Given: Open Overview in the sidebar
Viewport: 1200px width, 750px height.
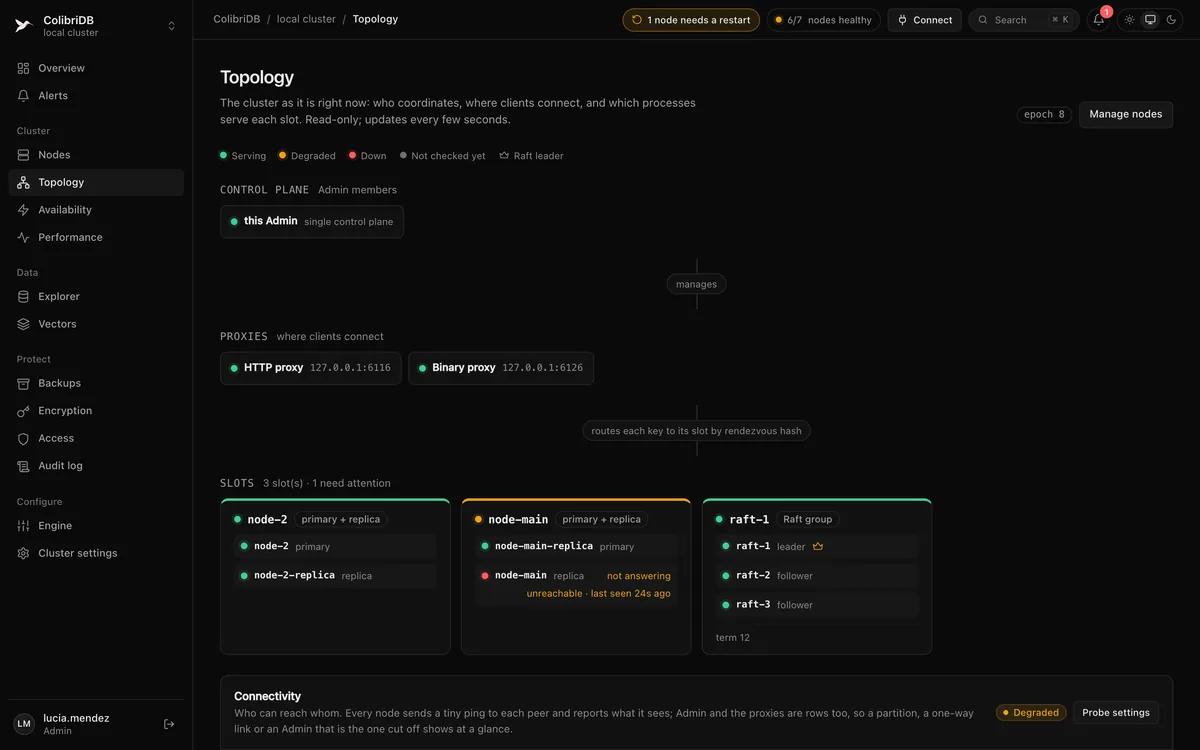Looking at the screenshot, I should 96,68.
